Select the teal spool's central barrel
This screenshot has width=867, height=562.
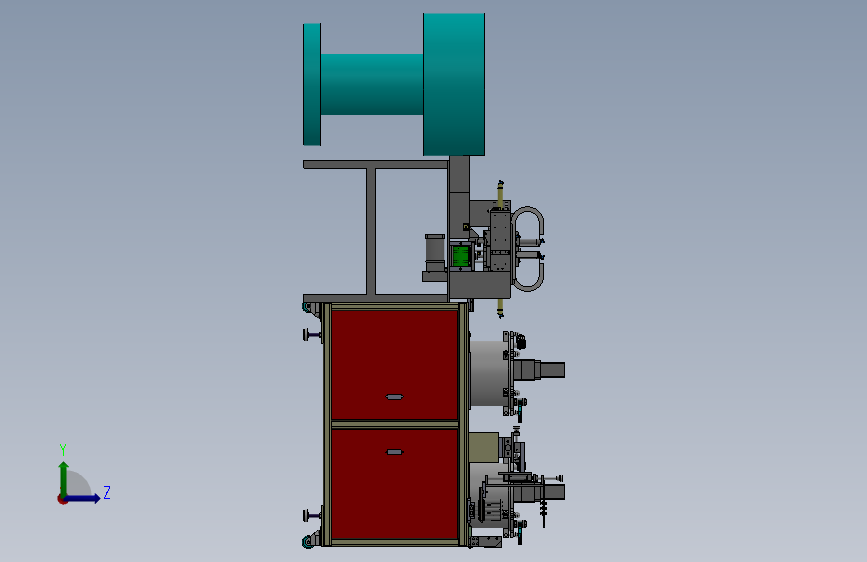pos(372,84)
